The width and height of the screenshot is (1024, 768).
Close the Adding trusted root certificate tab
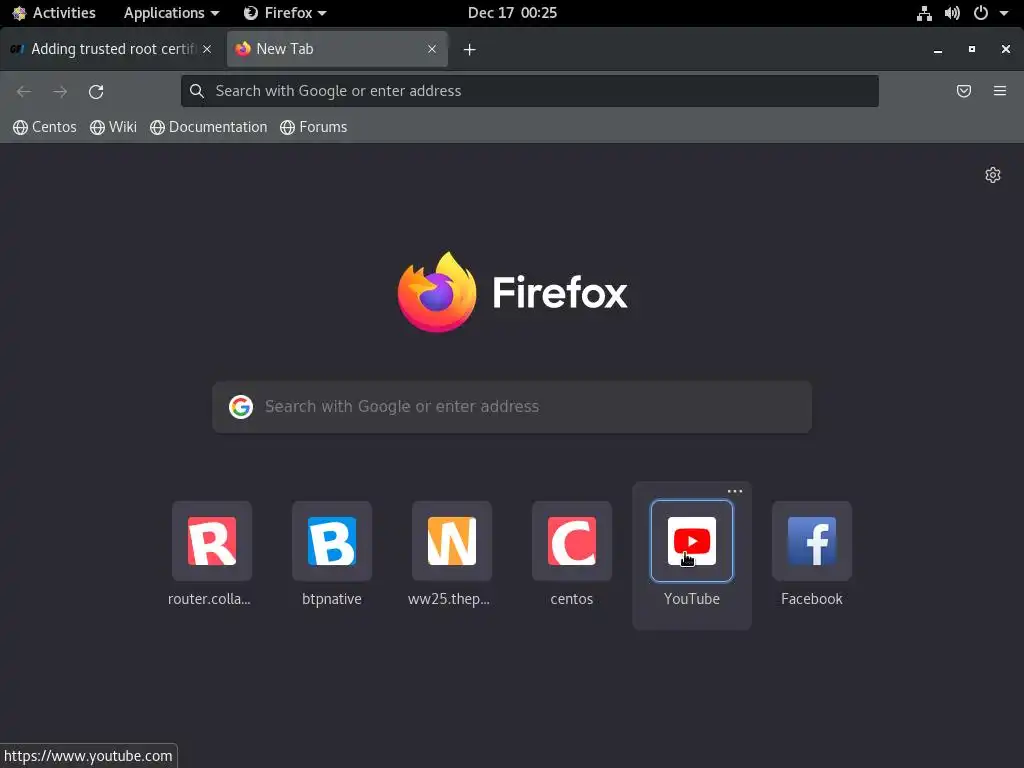207,49
